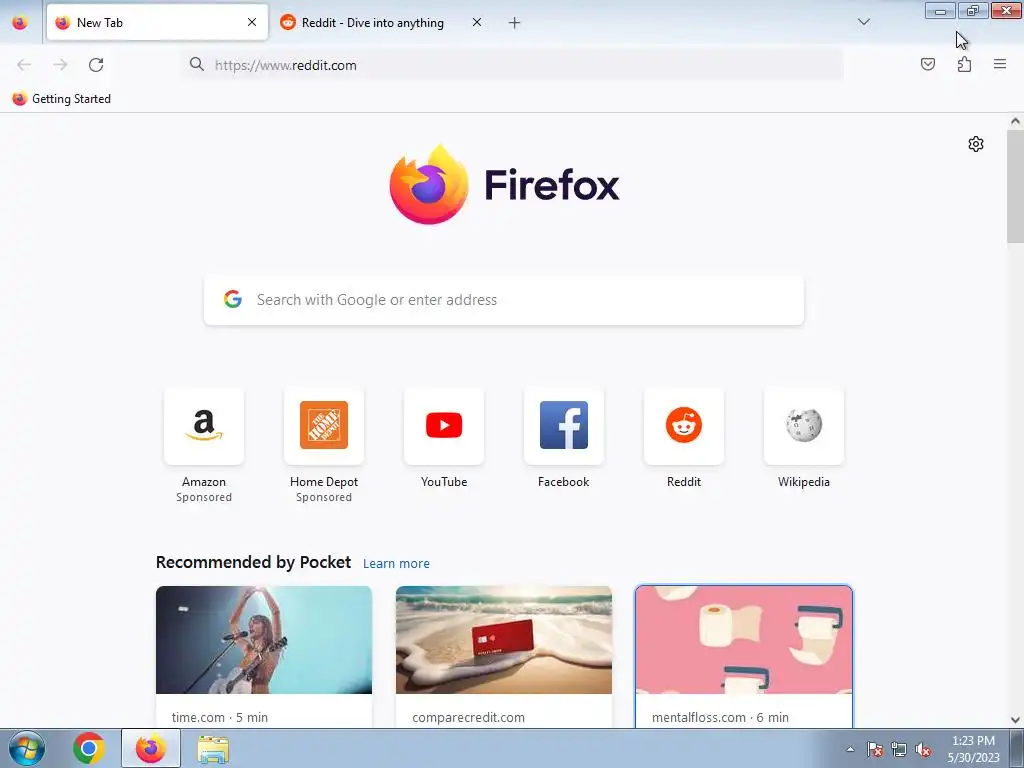Click the page scrollbar up arrow
This screenshot has height=768, width=1024.
coord(1015,121)
